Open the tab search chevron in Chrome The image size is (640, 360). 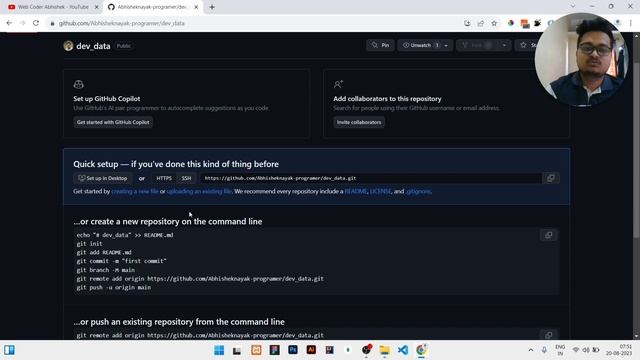(x=573, y=7)
